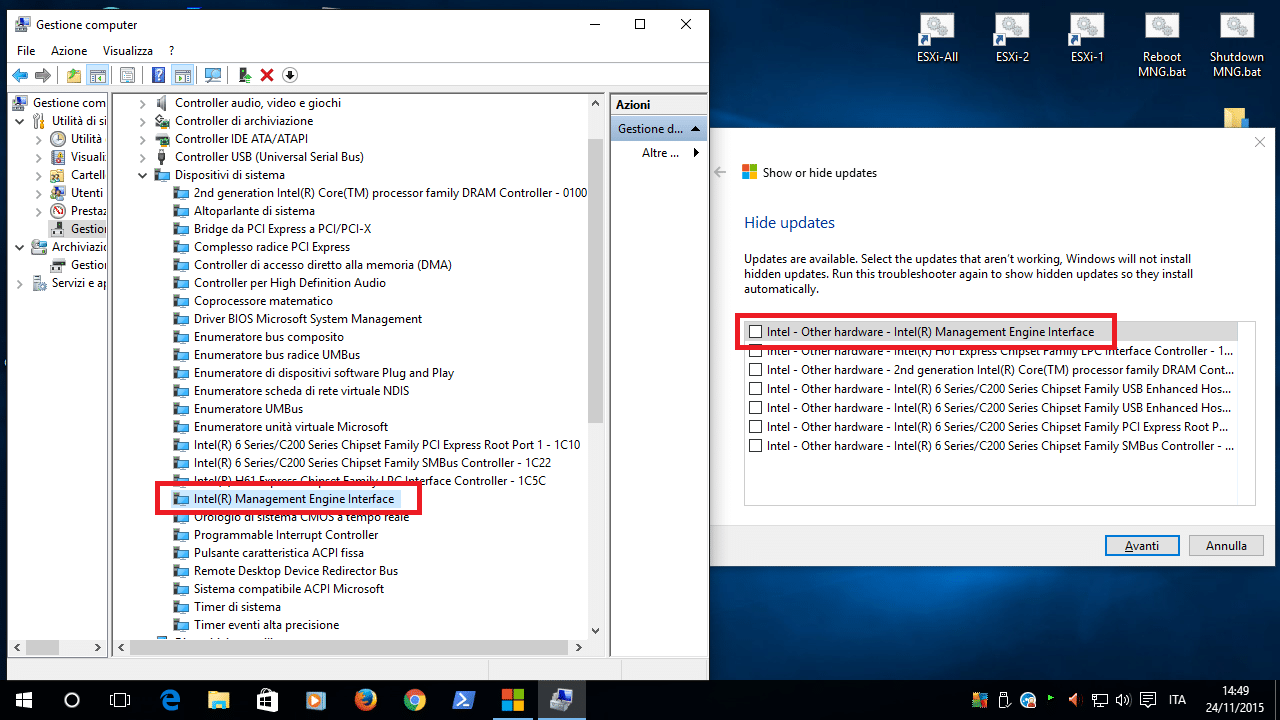Click the Back arrow in Gestione computer toolbar
Image resolution: width=1280 pixels, height=720 pixels.
(x=20, y=75)
